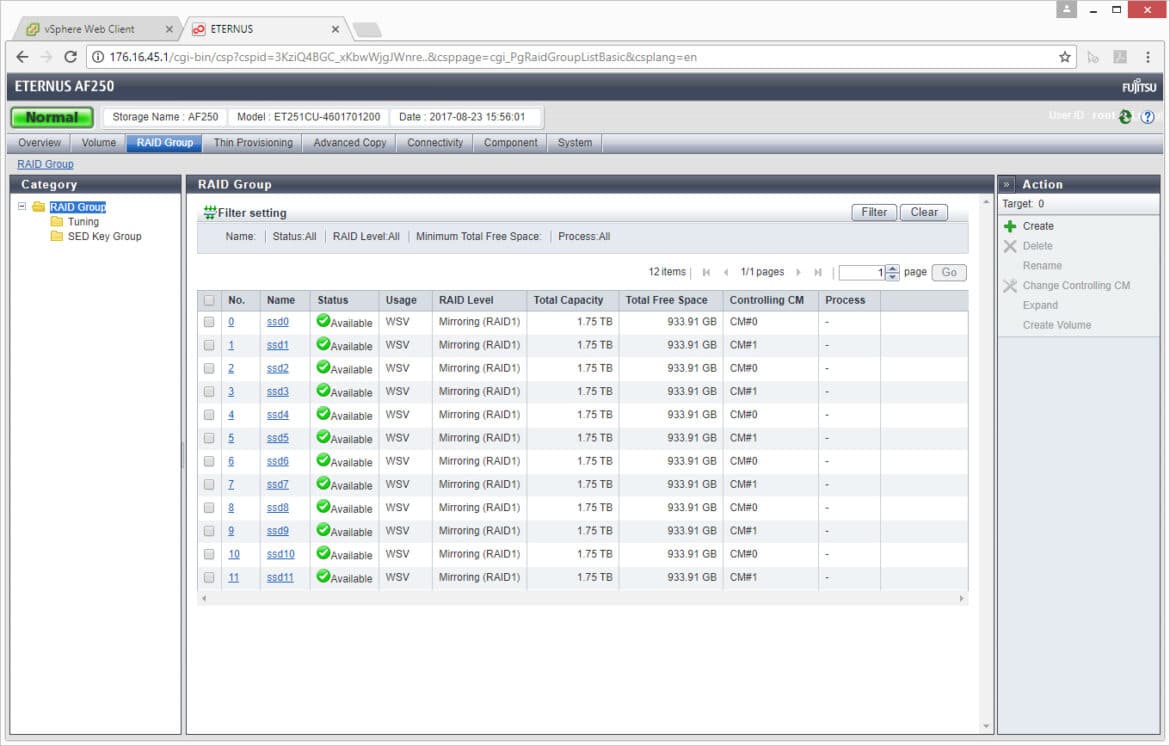
Task: Check the box for RAID group ssd1
Action: click(x=209, y=345)
